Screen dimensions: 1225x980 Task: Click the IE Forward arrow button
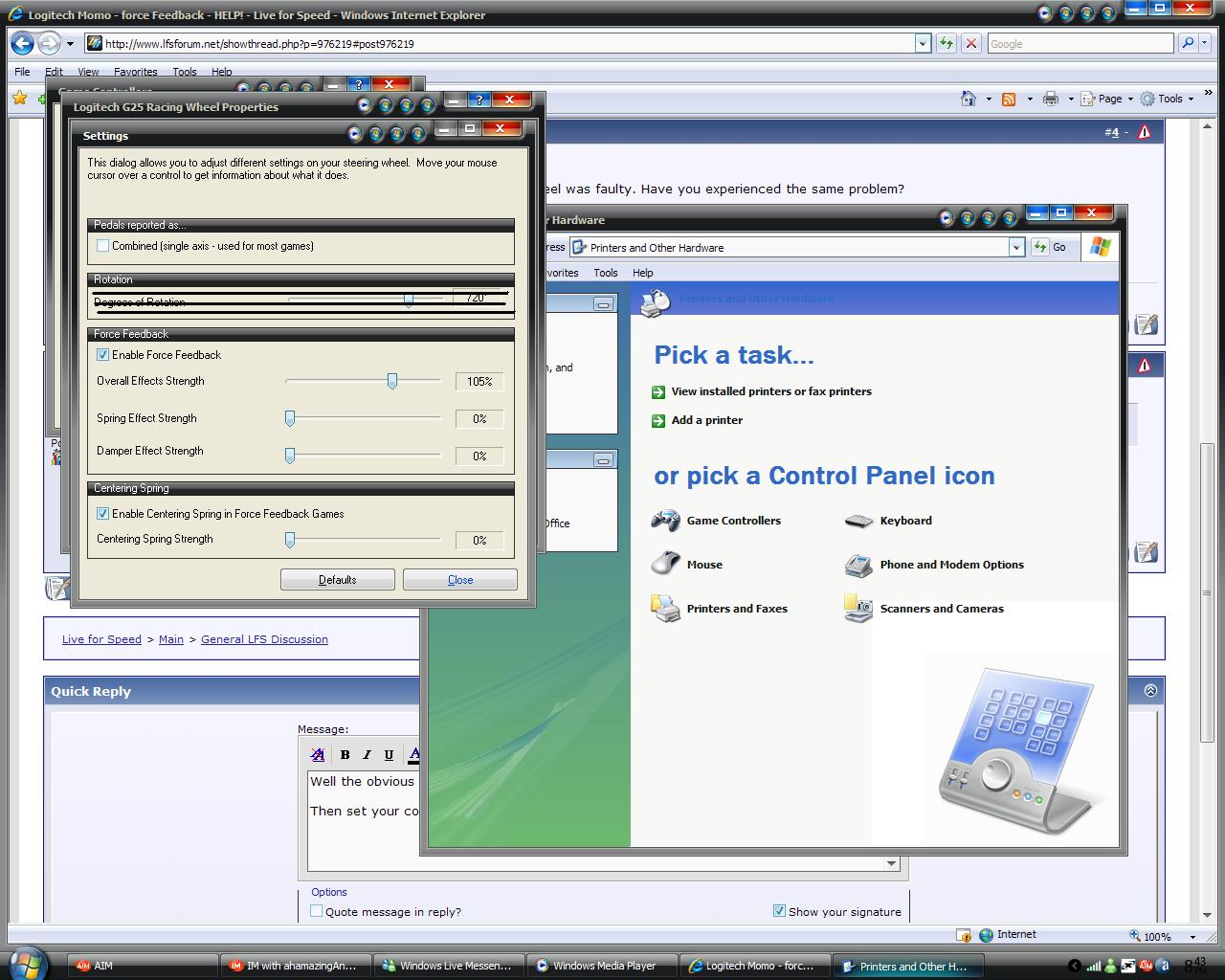tap(49, 43)
